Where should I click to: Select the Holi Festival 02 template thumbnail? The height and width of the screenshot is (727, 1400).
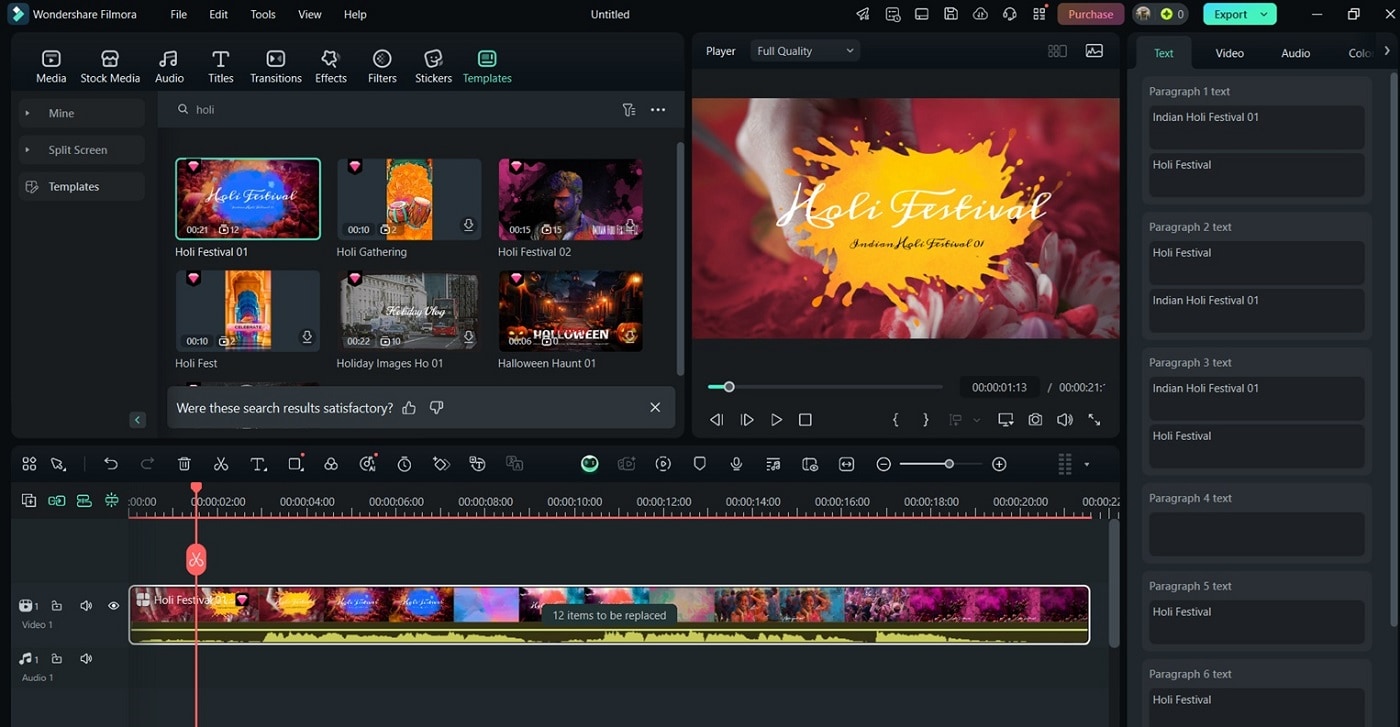click(x=570, y=199)
